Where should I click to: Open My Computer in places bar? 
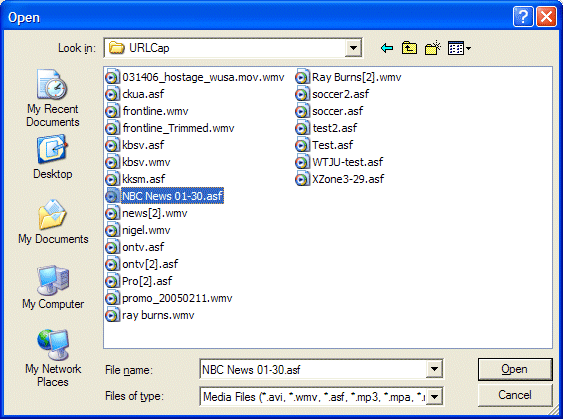coord(53,287)
